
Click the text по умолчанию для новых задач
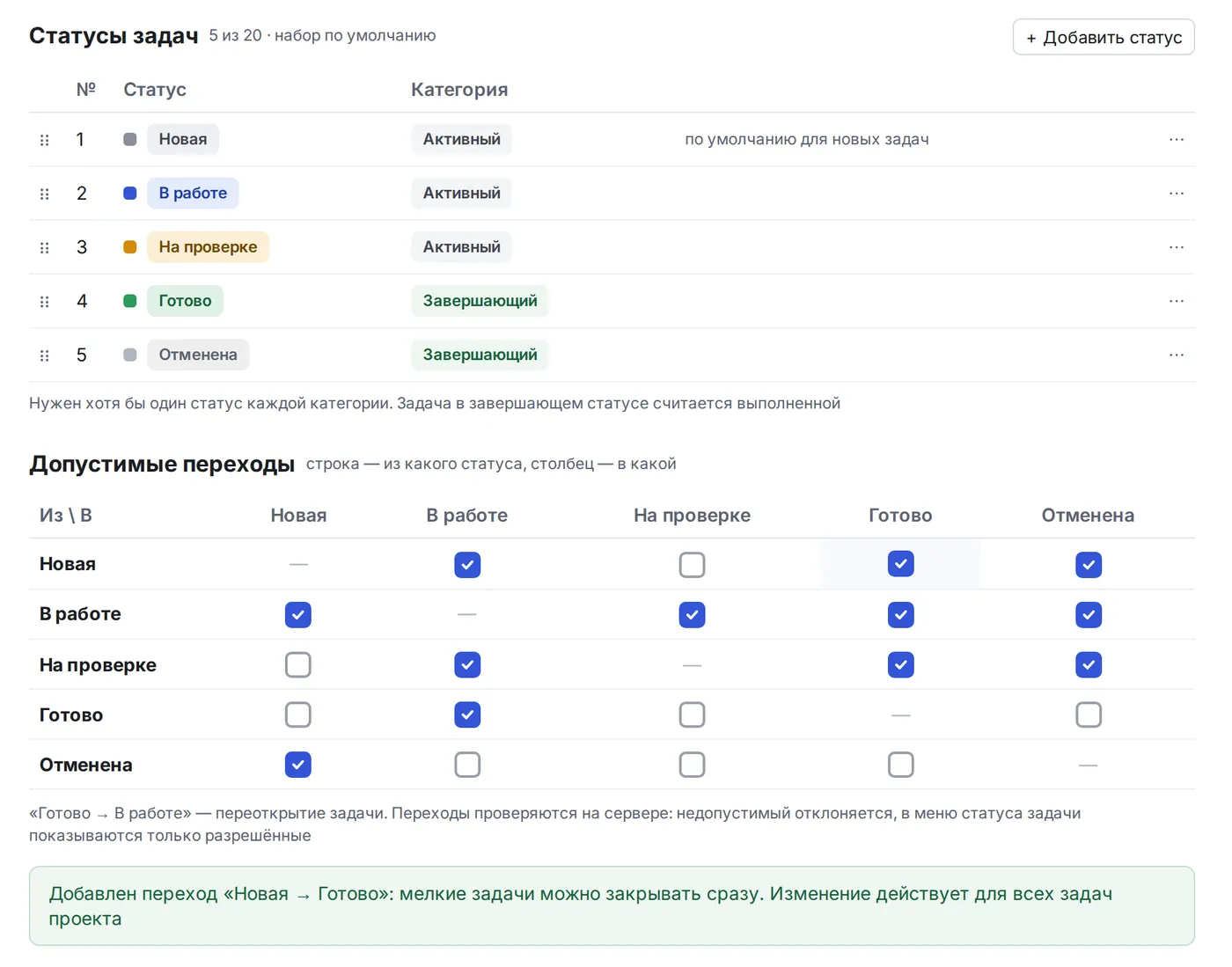point(807,139)
